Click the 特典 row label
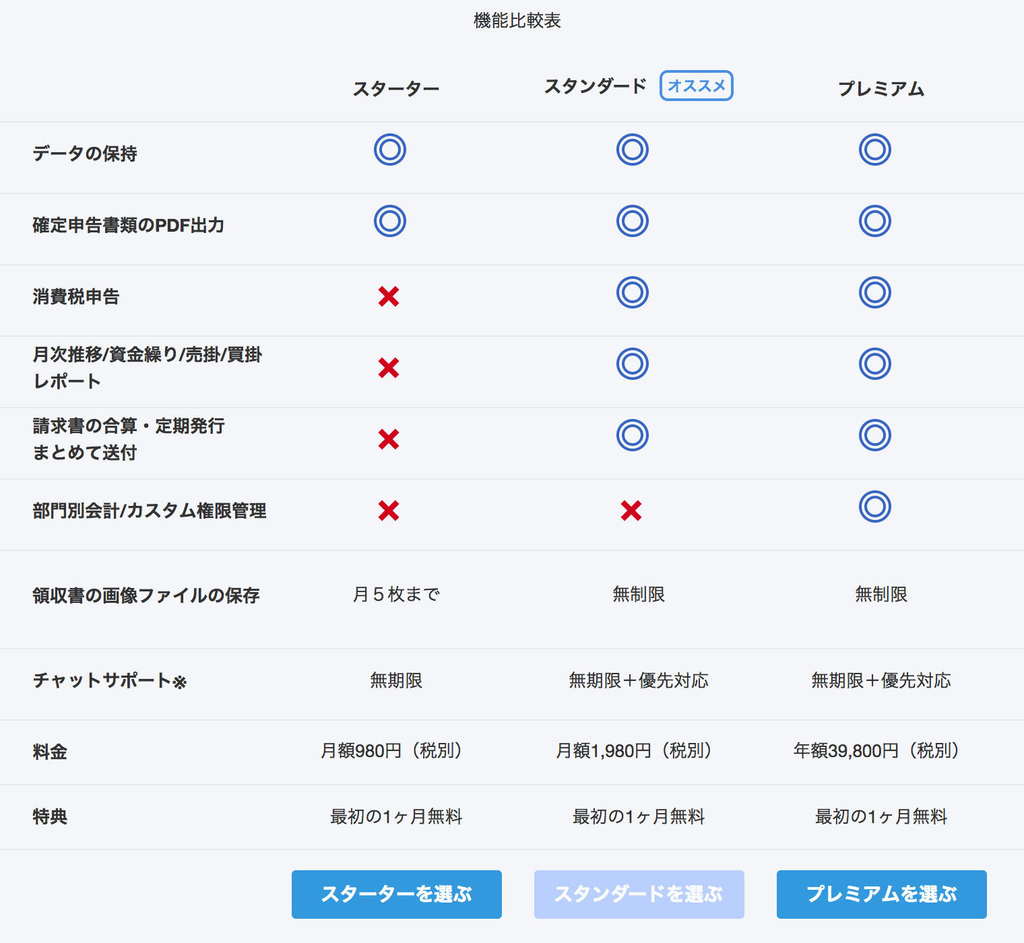Viewport: 1024px width, 943px height. [x=50, y=817]
